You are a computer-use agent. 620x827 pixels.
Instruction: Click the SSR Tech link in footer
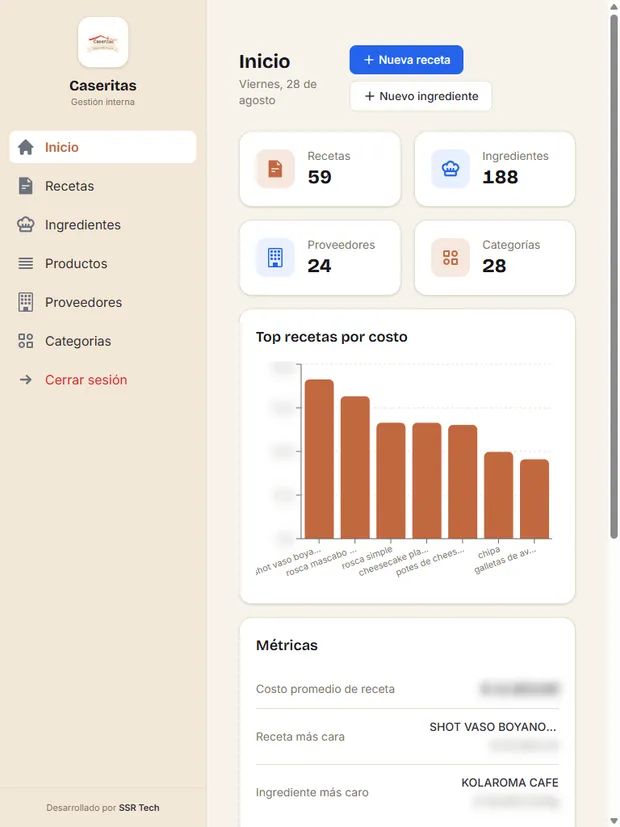tap(139, 807)
